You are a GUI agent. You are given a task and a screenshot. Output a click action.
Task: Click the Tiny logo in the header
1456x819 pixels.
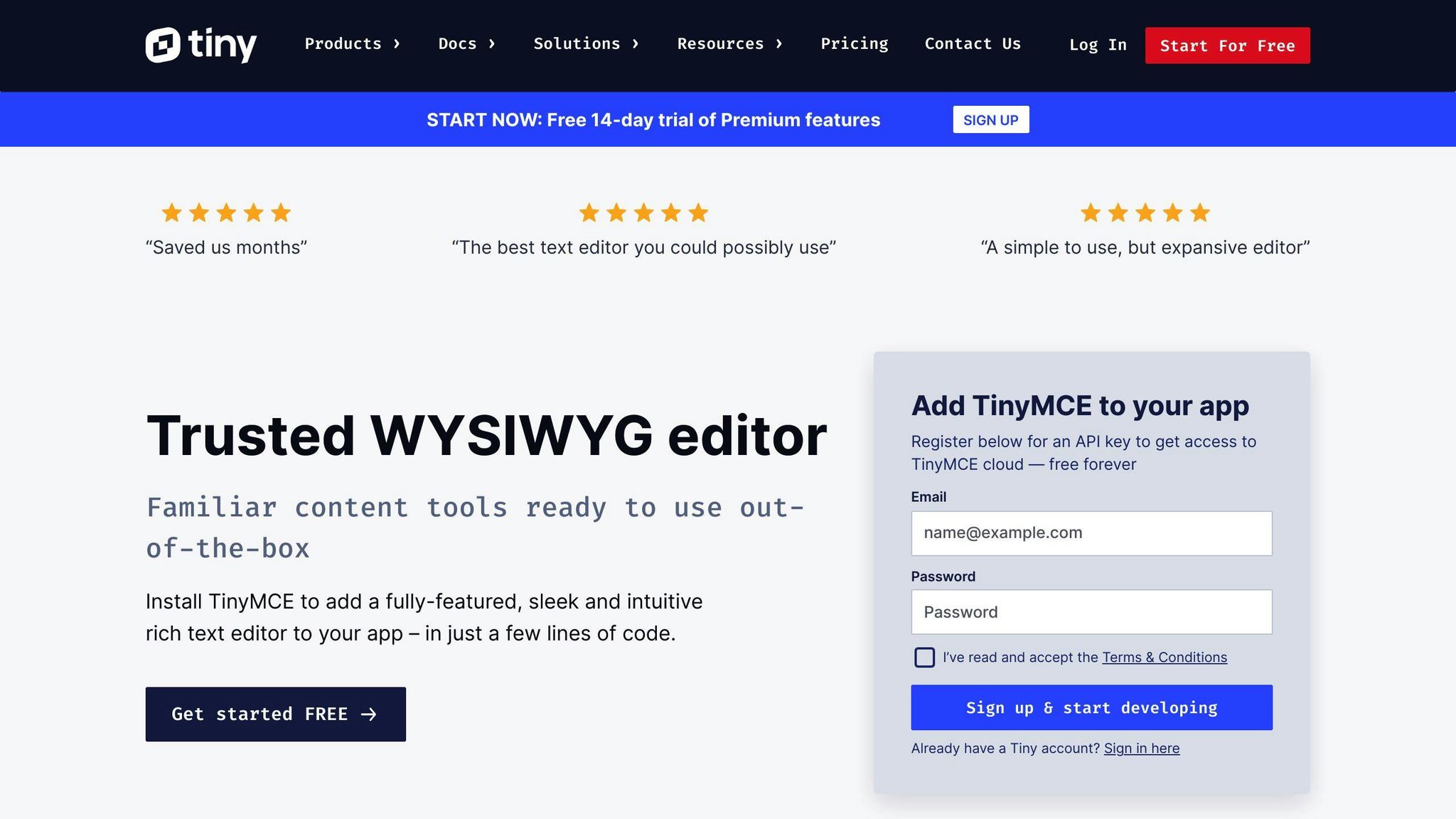tap(201, 45)
